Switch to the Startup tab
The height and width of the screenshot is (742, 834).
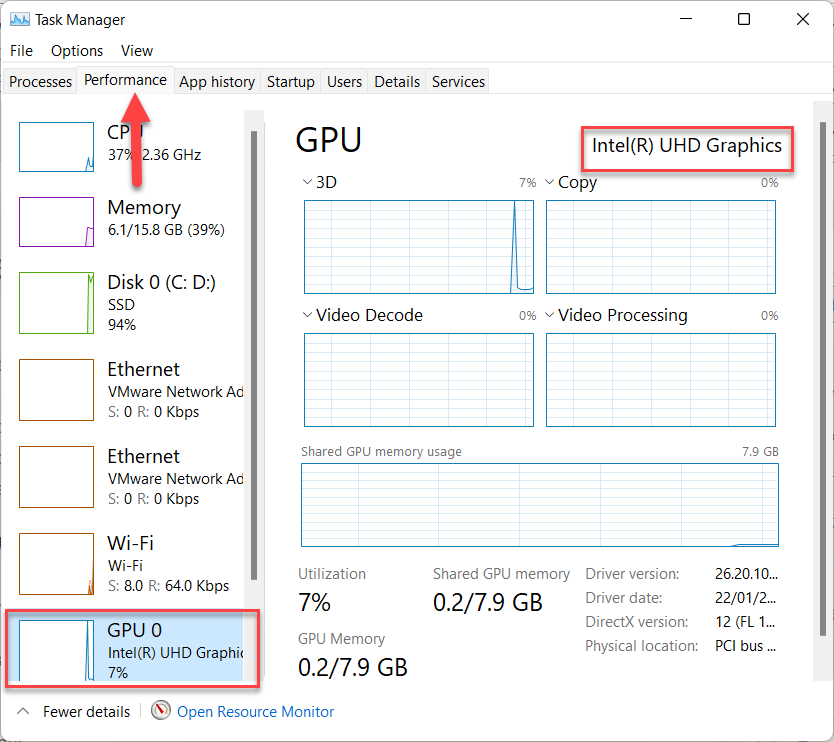[x=291, y=82]
